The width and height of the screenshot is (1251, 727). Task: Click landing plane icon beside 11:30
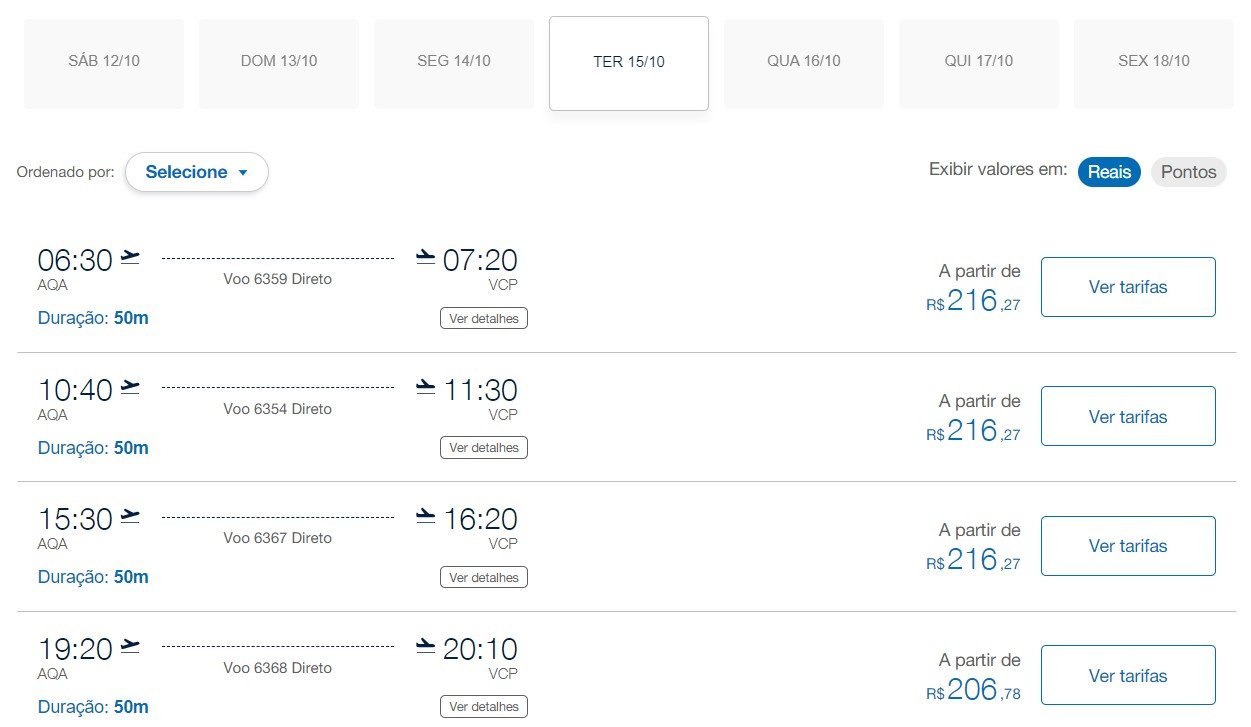426,387
